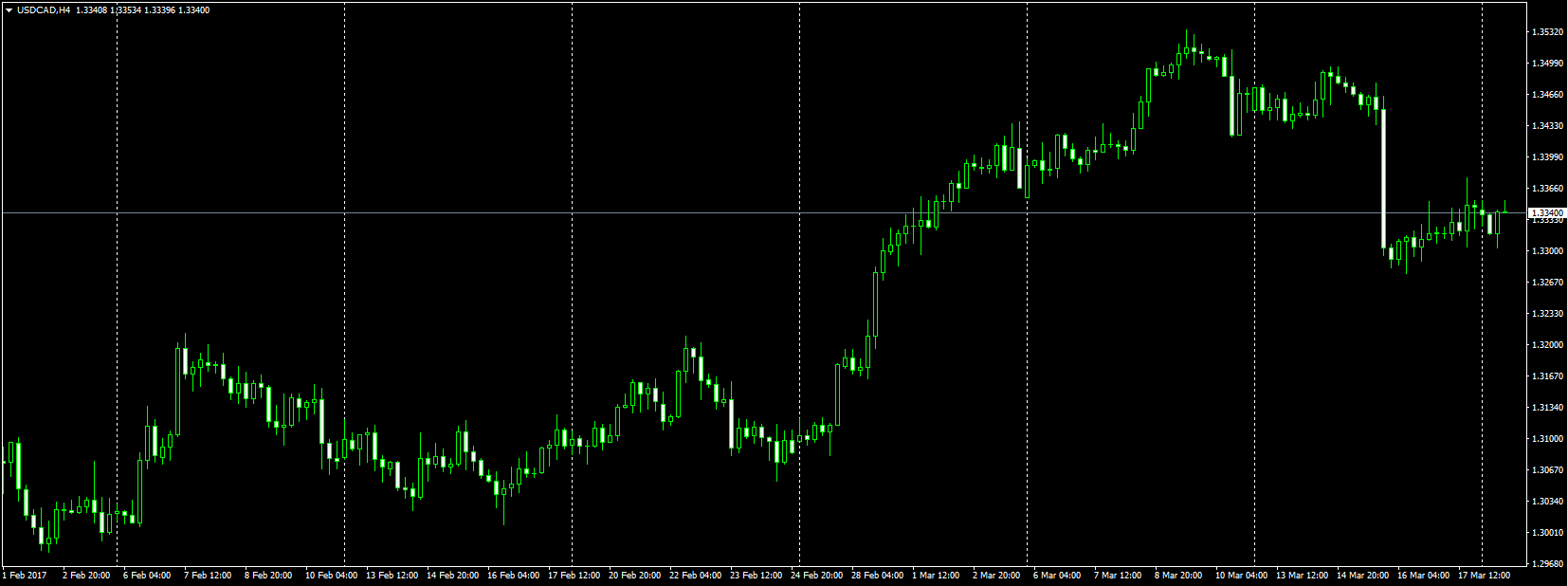The height and width of the screenshot is (586, 1568).
Task: Click the 17 Feb 12:00 time axis label
Action: (x=574, y=576)
